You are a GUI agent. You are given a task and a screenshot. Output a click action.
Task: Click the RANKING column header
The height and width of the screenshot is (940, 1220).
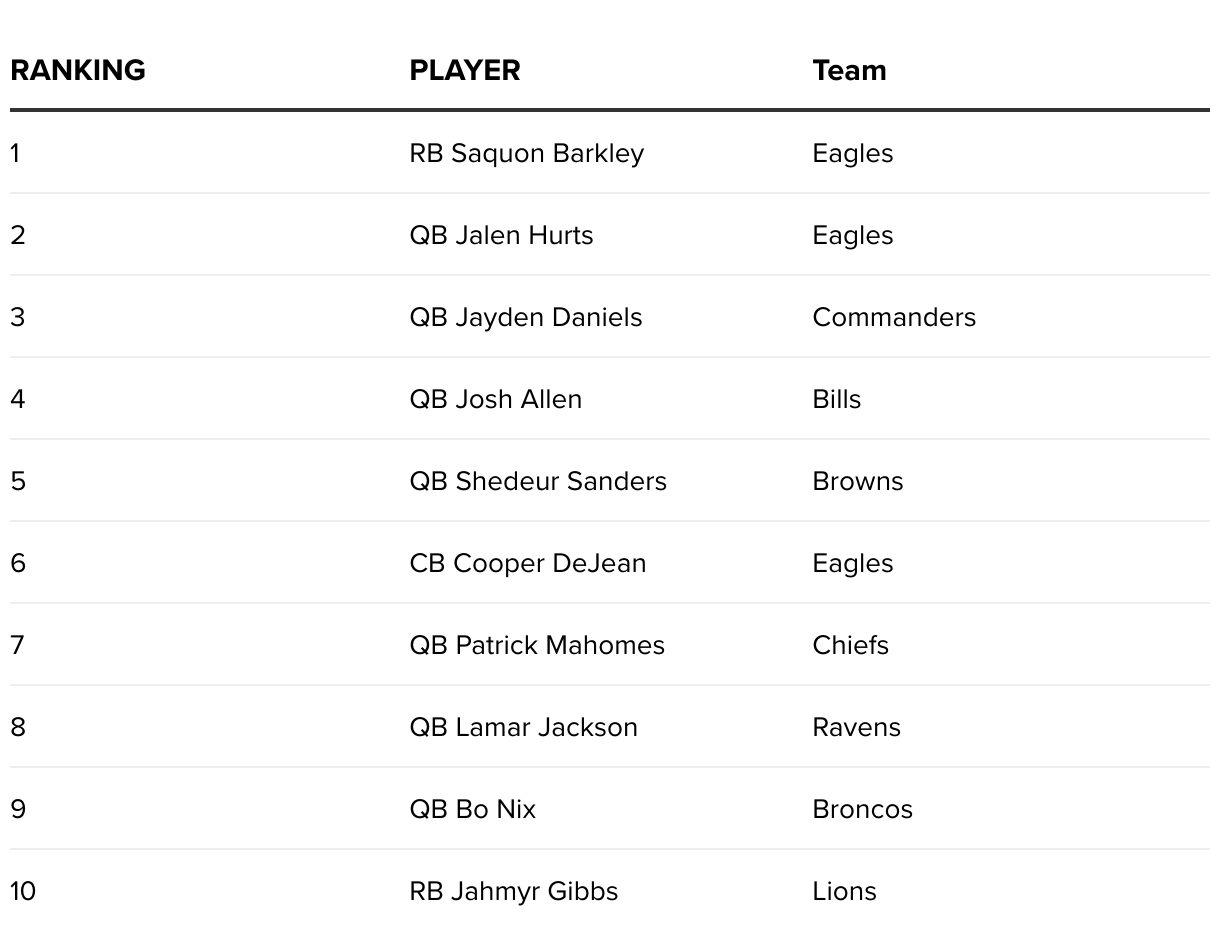coord(78,71)
